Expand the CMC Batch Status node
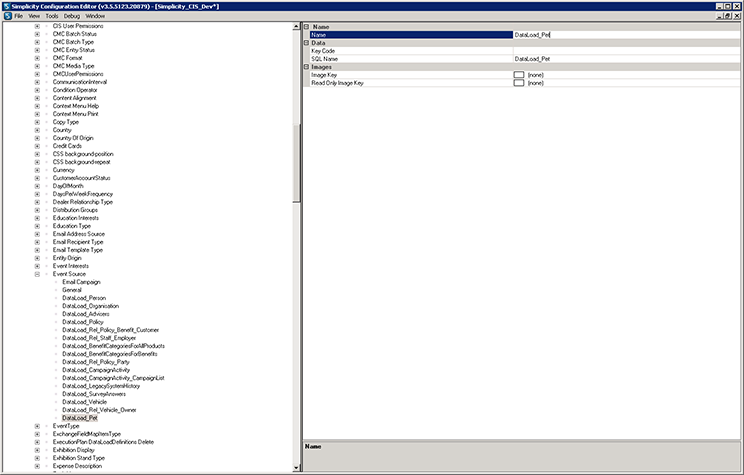744x475 pixels. pyautogui.click(x=37, y=34)
